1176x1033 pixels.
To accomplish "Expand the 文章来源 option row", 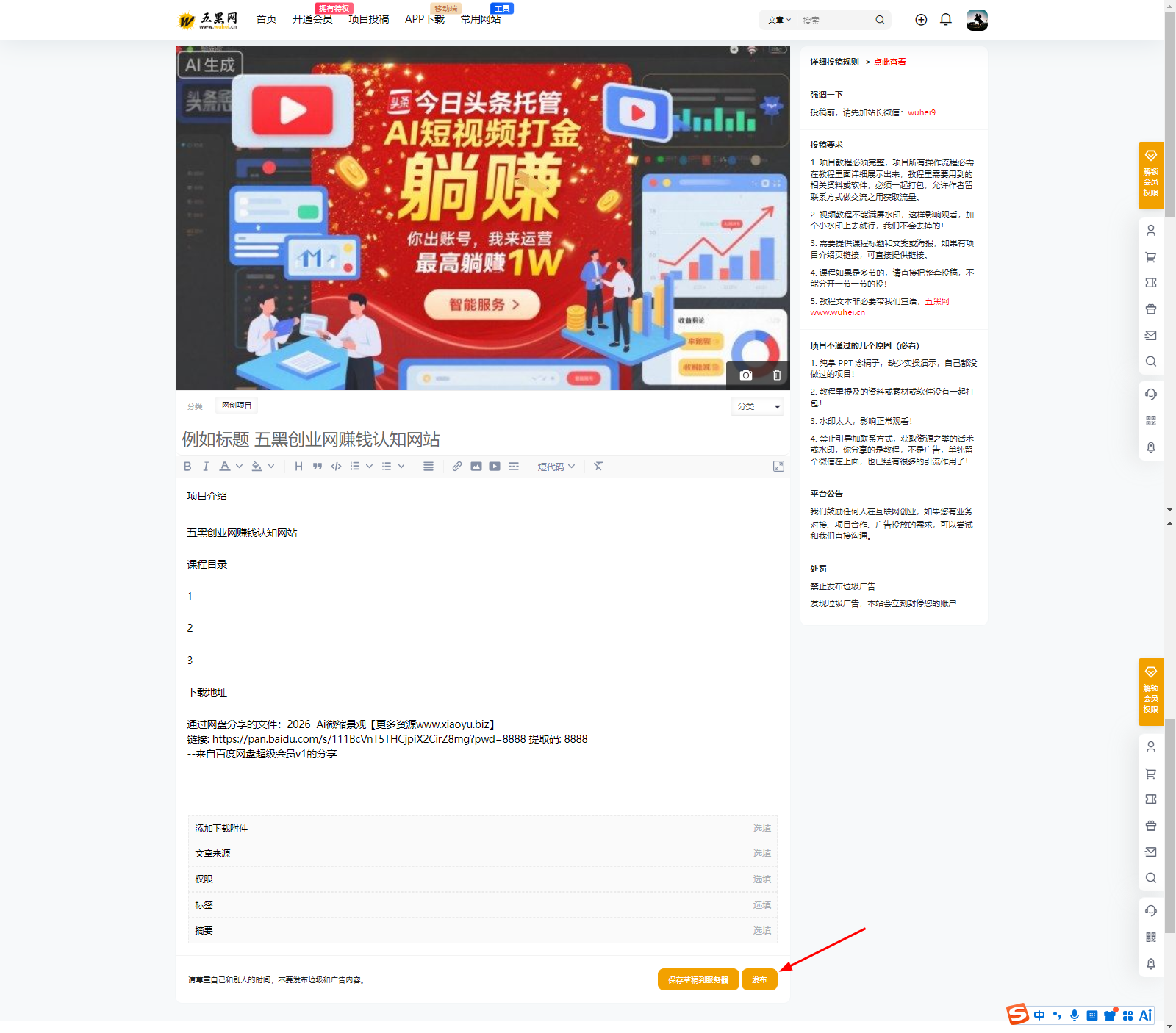I will (483, 854).
